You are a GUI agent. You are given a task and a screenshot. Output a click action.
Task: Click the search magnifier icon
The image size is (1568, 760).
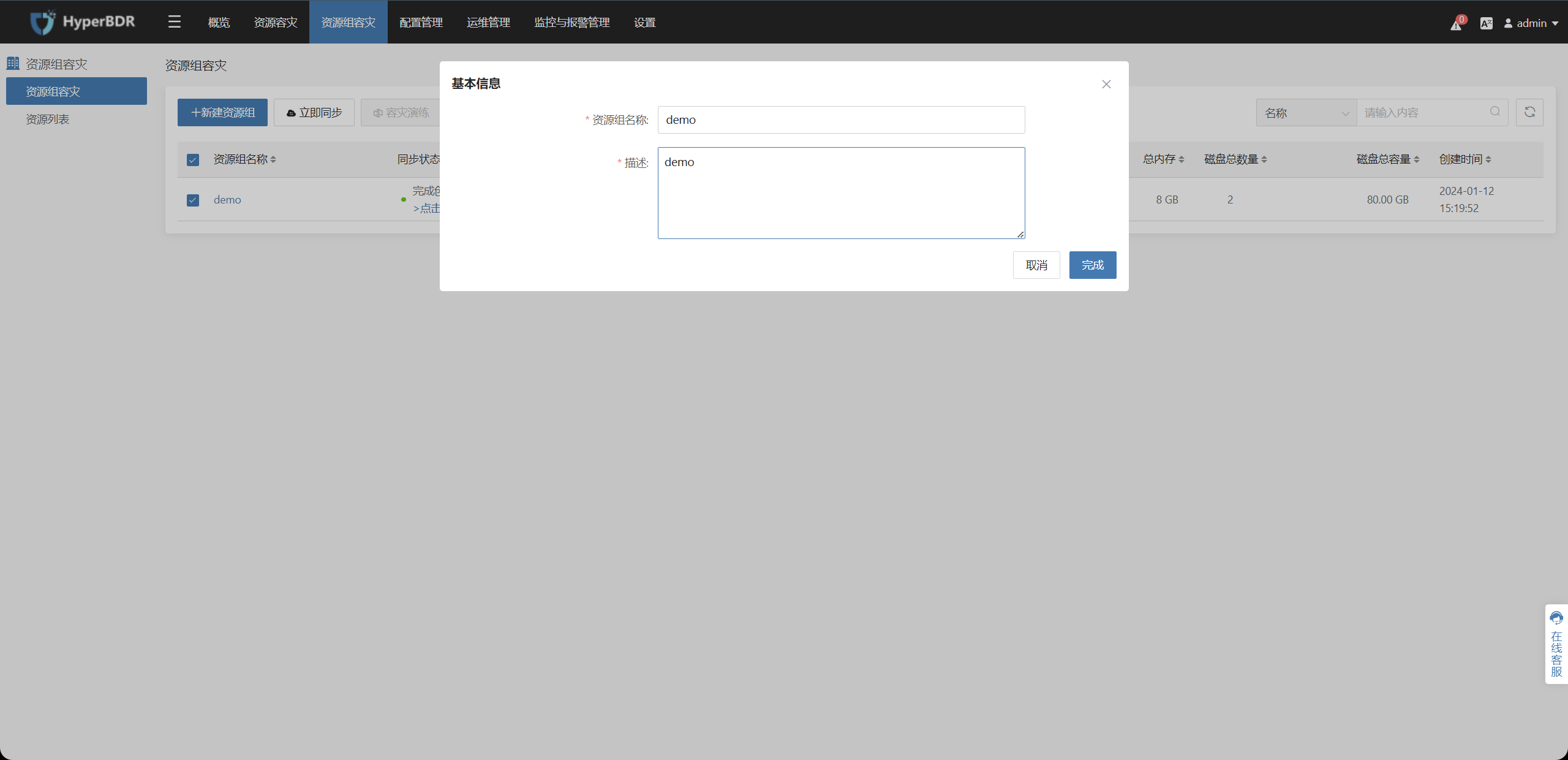pos(1495,112)
